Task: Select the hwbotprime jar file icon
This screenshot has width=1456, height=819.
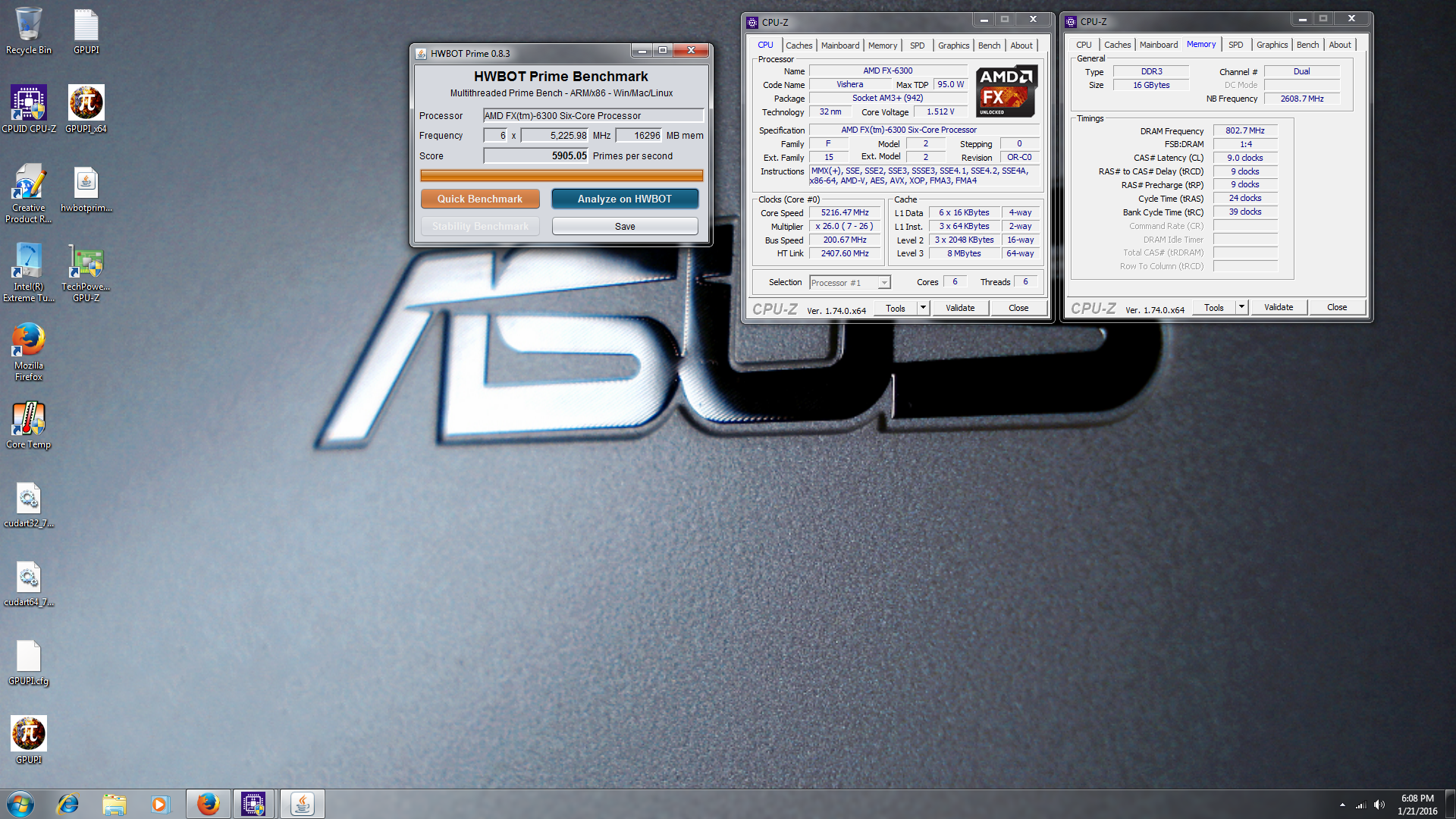Action: click(x=86, y=190)
